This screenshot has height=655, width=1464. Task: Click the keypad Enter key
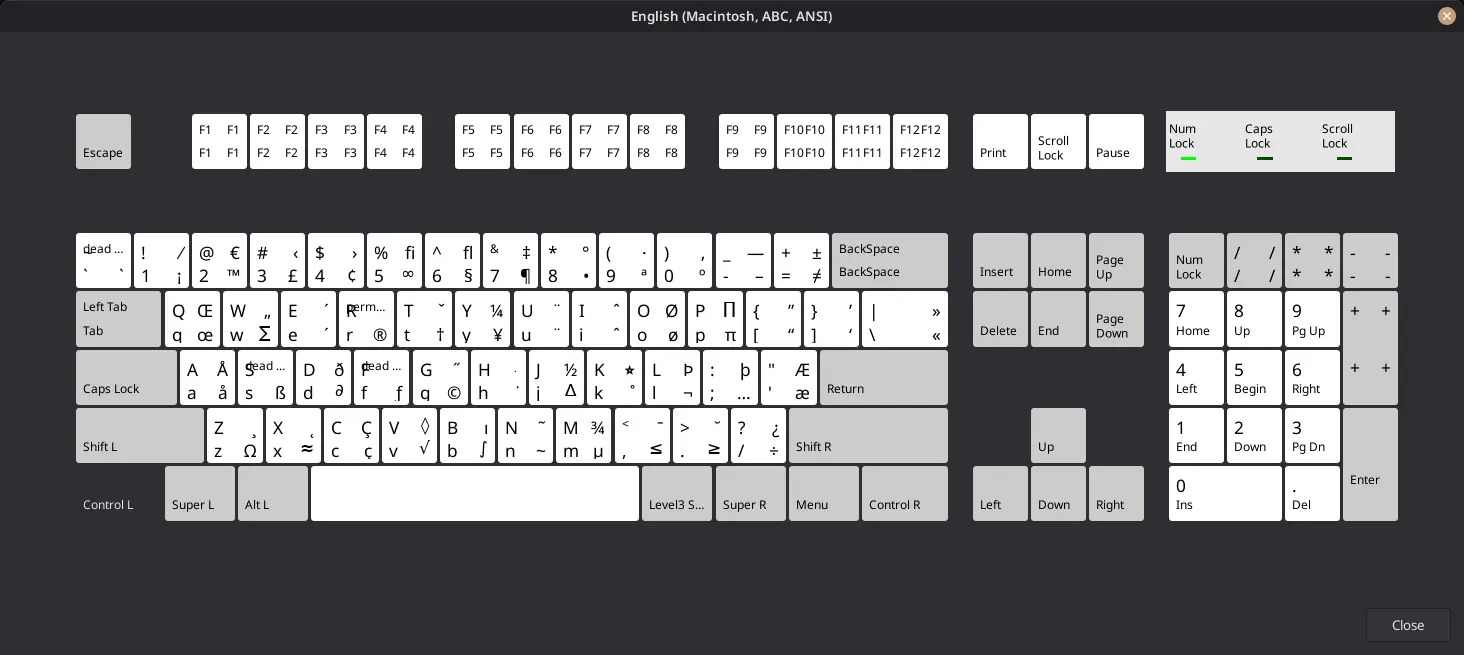click(1370, 464)
